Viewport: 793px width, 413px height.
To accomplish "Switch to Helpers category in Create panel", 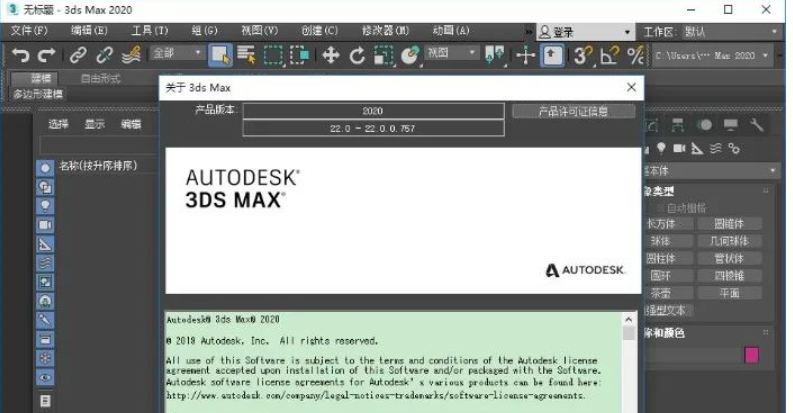I will tap(697, 148).
